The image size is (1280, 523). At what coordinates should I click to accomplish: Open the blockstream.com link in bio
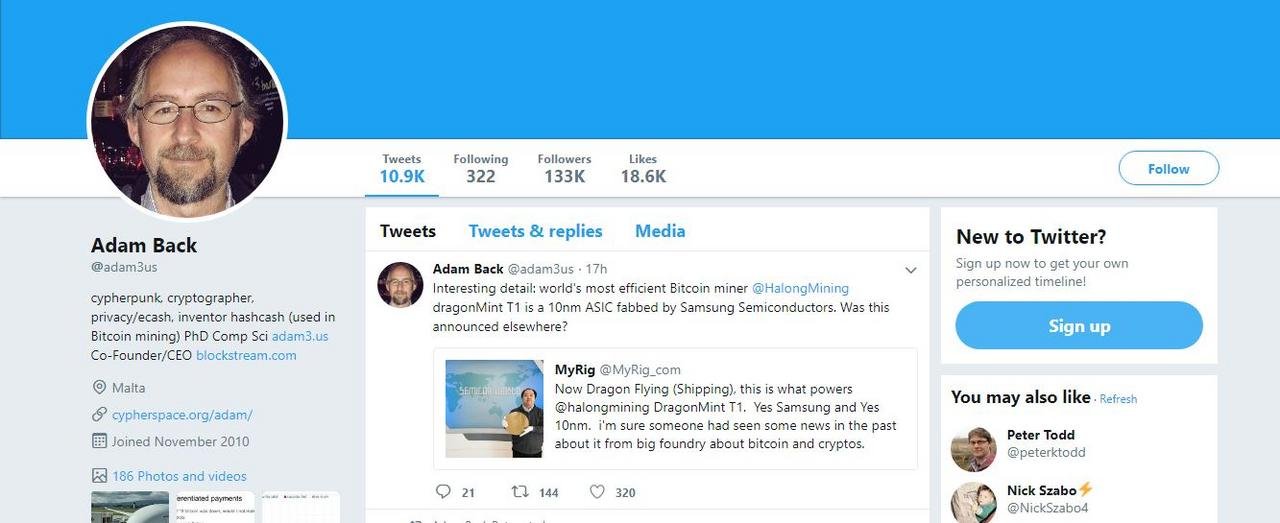(246, 355)
